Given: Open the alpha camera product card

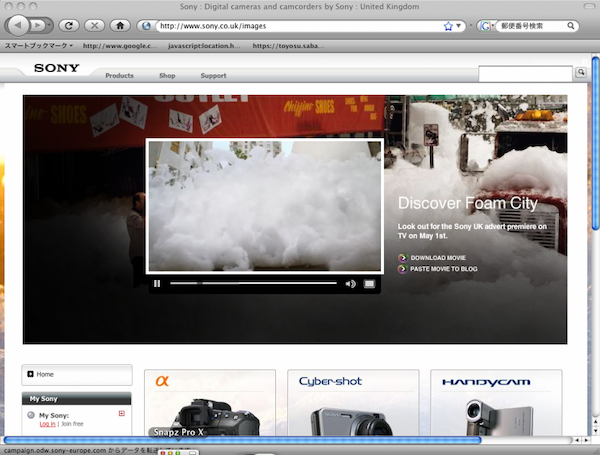Looking at the screenshot, I should (210, 403).
